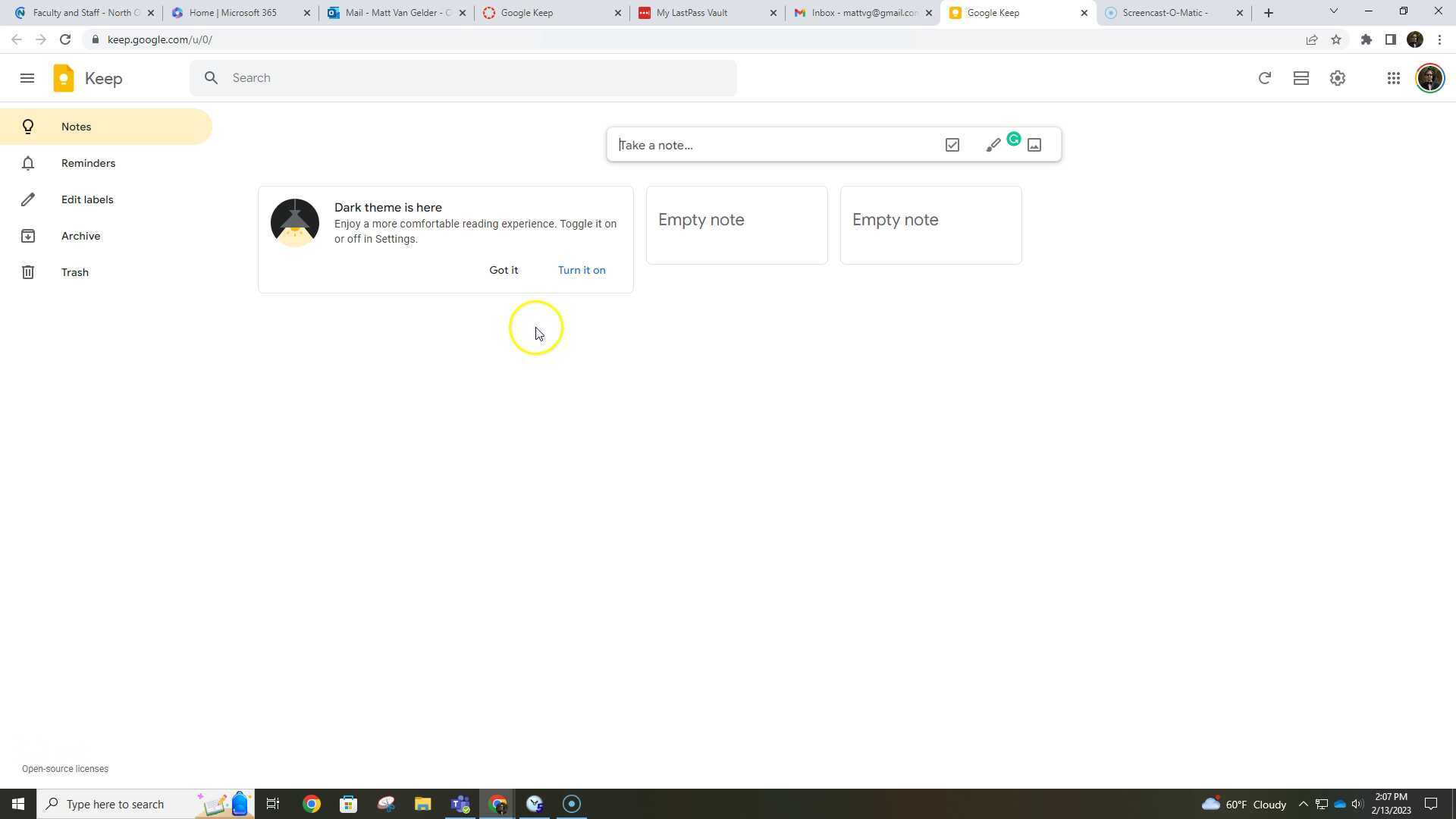Expand the tab search dropdown
This screenshot has width=1456, height=819.
click(1333, 11)
